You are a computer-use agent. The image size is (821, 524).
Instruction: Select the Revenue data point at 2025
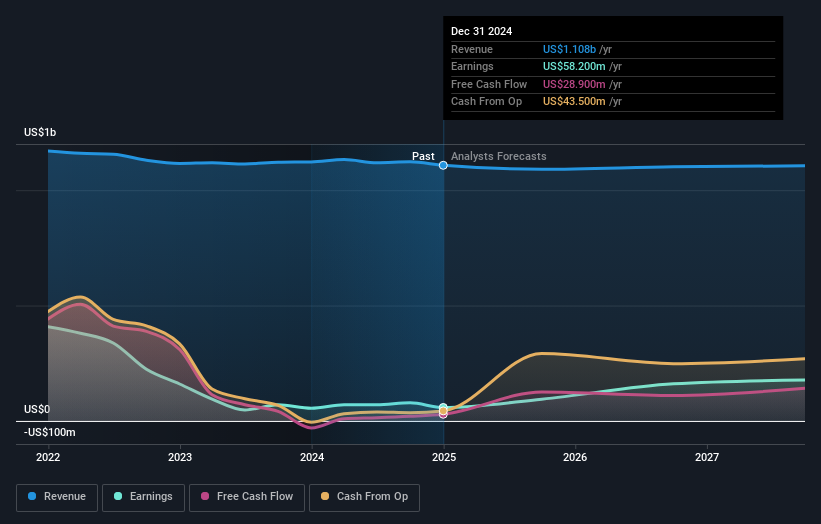click(443, 165)
